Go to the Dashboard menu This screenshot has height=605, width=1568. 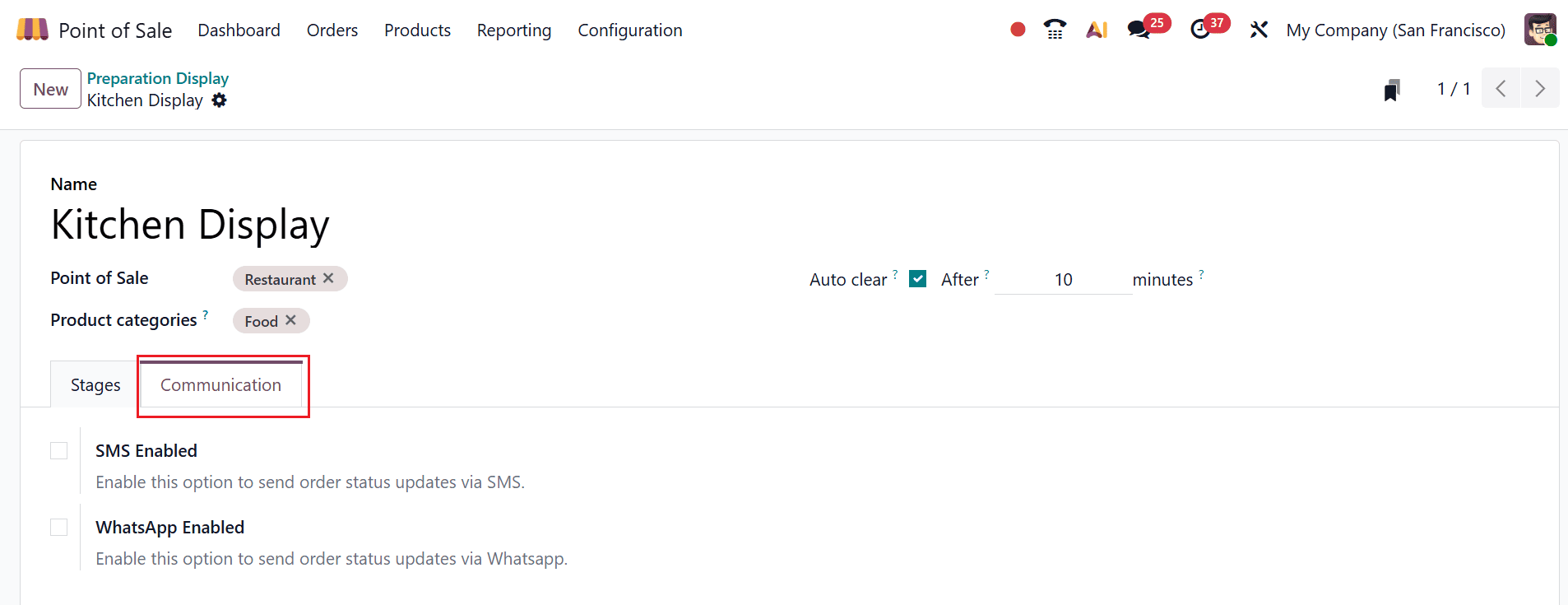tap(239, 30)
